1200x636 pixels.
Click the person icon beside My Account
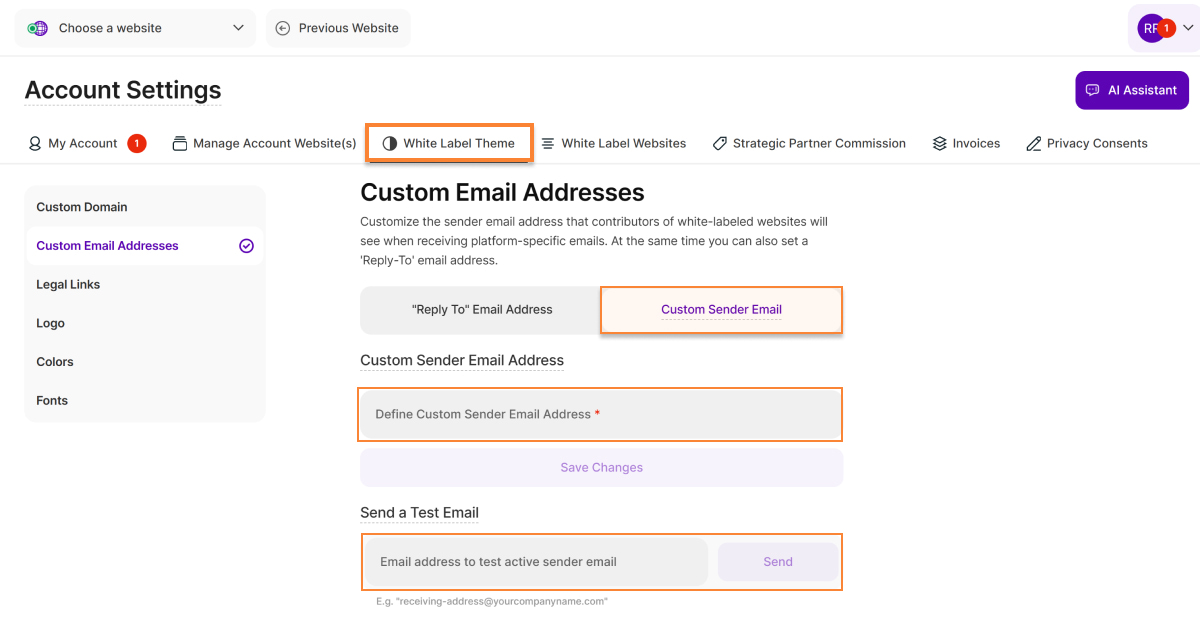coord(35,144)
